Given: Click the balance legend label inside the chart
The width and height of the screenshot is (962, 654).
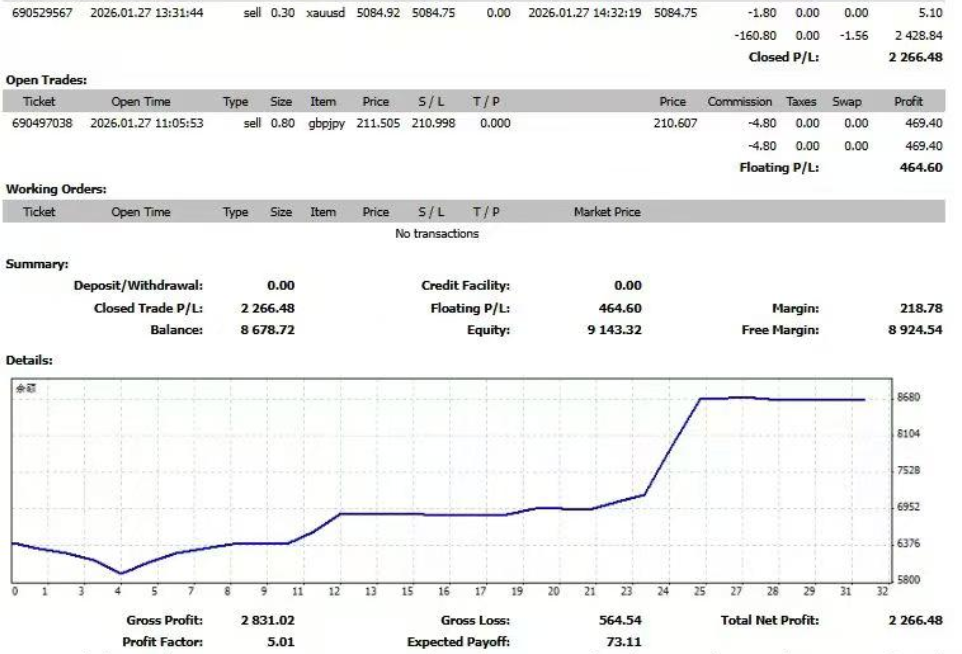Looking at the screenshot, I should click(24, 389).
